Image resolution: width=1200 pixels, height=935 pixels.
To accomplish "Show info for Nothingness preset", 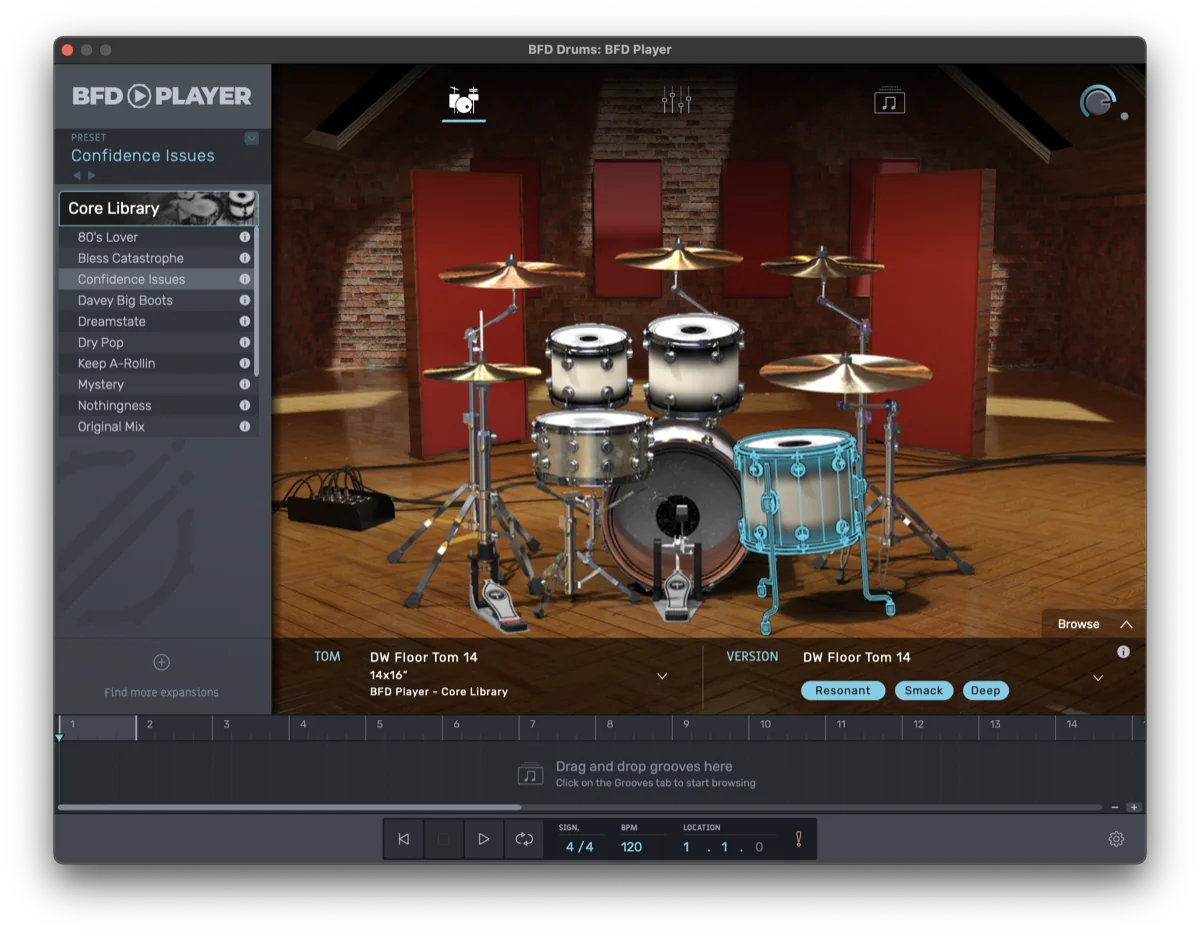I will click(x=244, y=405).
